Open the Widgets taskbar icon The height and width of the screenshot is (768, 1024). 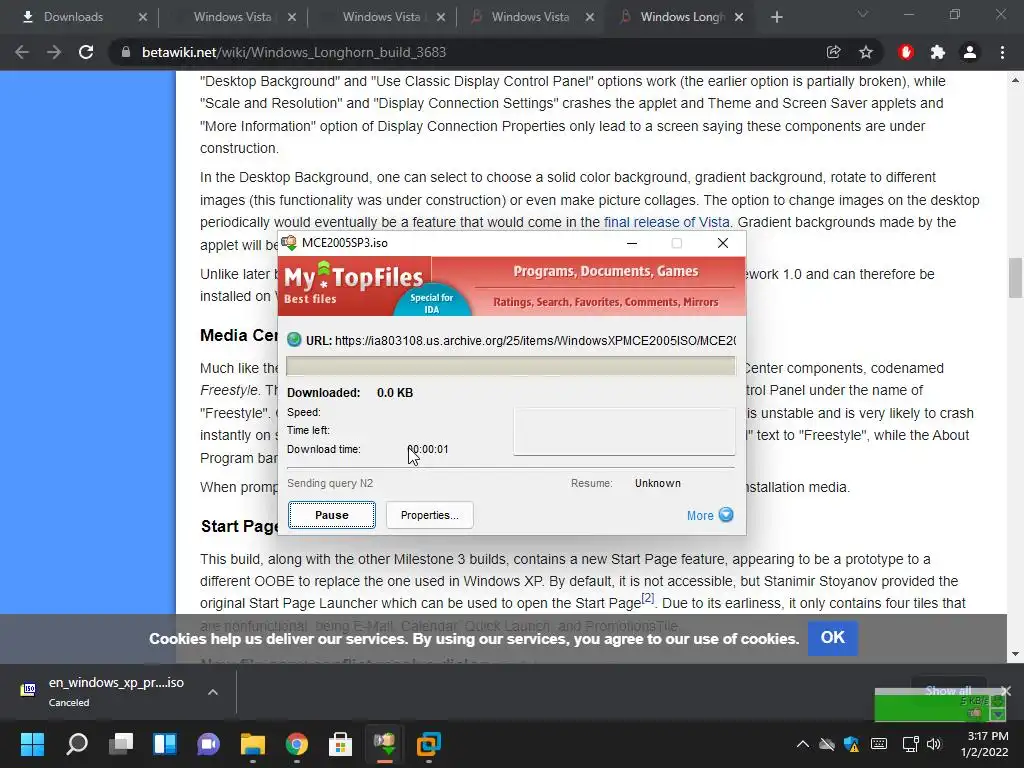point(165,744)
